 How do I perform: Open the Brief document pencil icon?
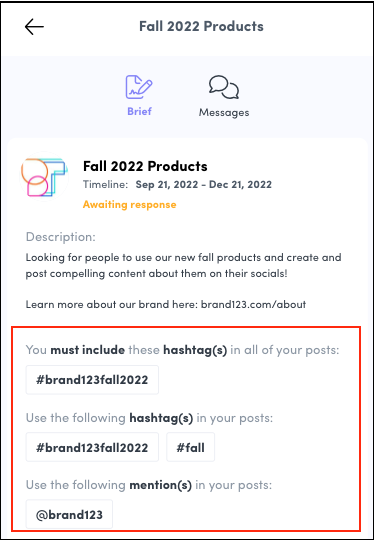point(139,87)
